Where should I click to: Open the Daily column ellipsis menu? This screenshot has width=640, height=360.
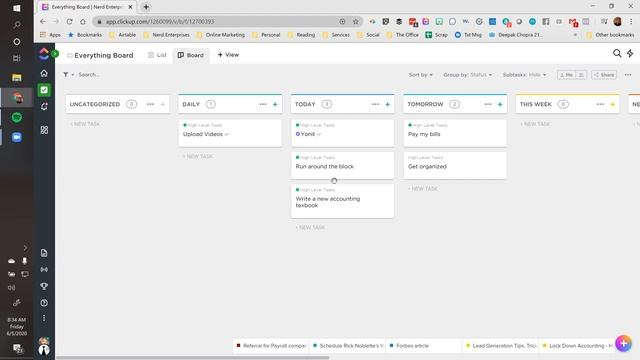tap(263, 104)
